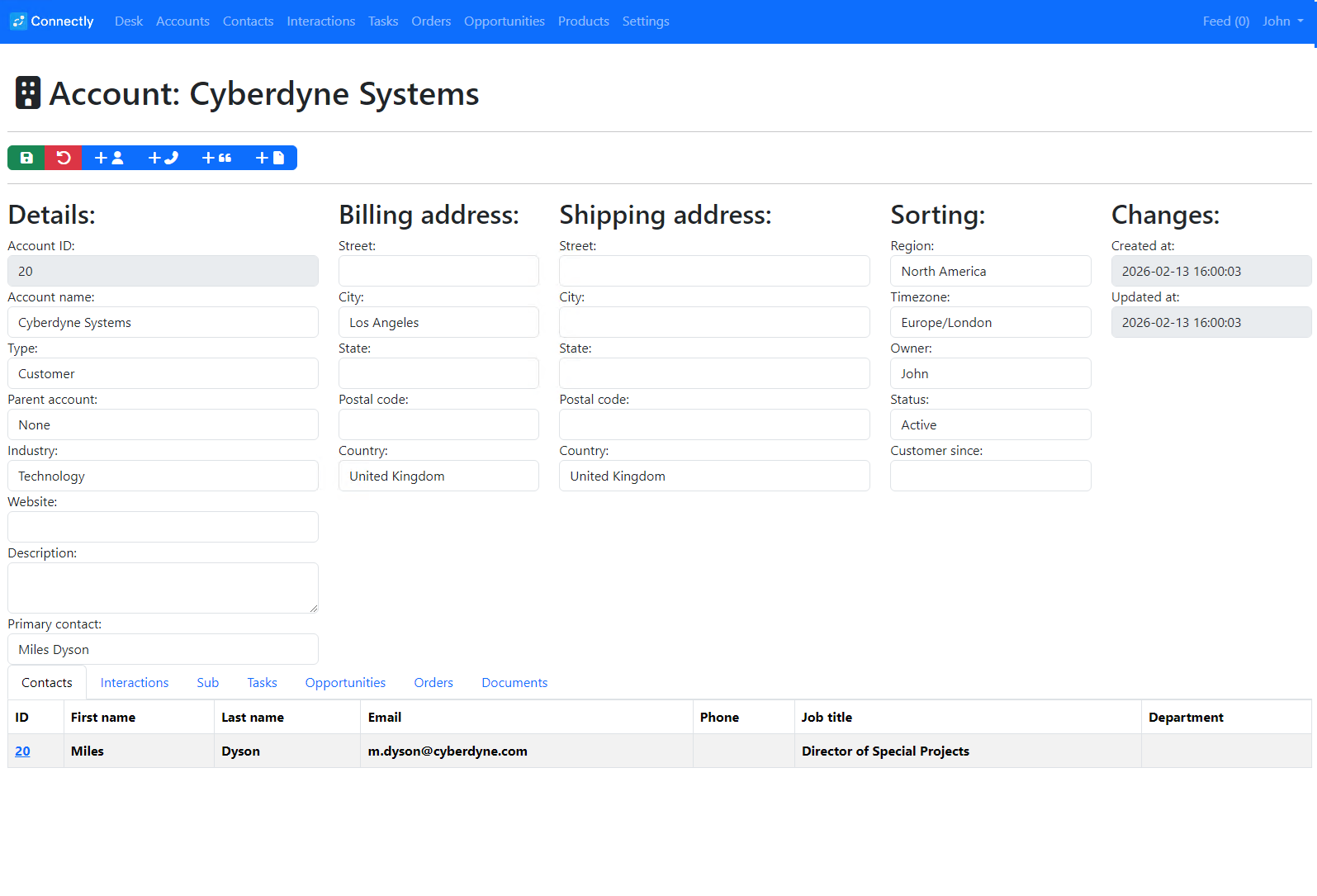Screen dimensions: 1317x896
Task: Add a document with file icon
Action: (270, 158)
